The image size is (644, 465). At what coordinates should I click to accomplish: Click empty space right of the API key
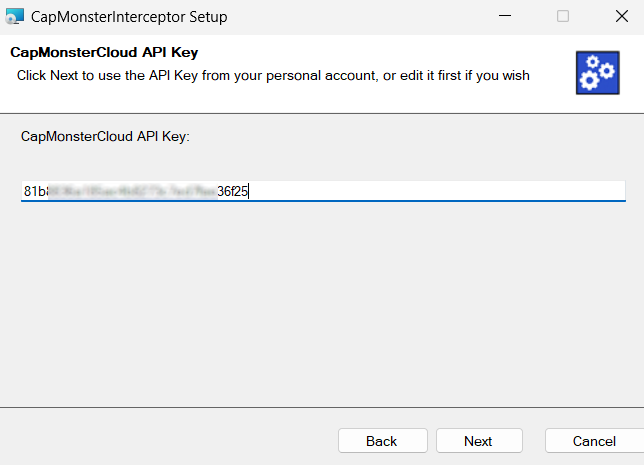[450, 191]
